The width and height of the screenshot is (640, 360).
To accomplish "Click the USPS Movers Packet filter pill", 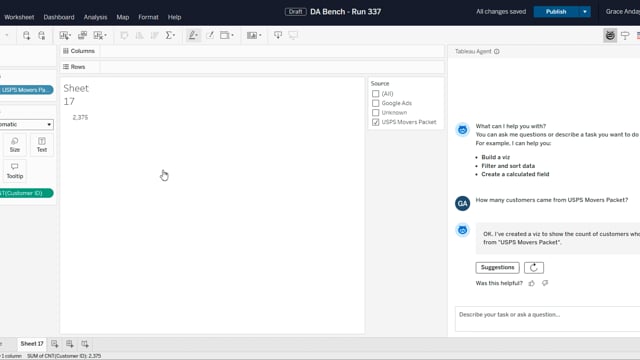I will pyautogui.click(x=26, y=90).
